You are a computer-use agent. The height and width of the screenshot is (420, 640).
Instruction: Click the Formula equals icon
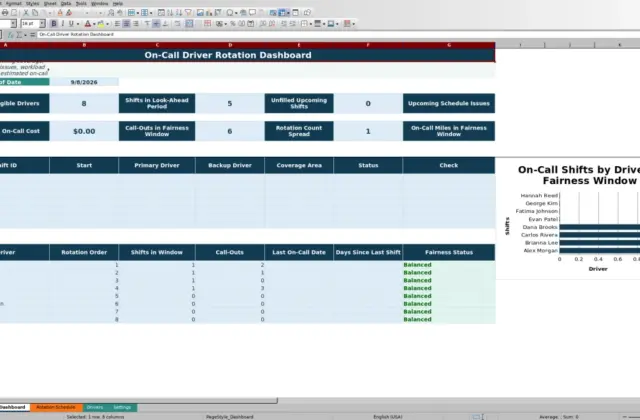click(x=32, y=35)
